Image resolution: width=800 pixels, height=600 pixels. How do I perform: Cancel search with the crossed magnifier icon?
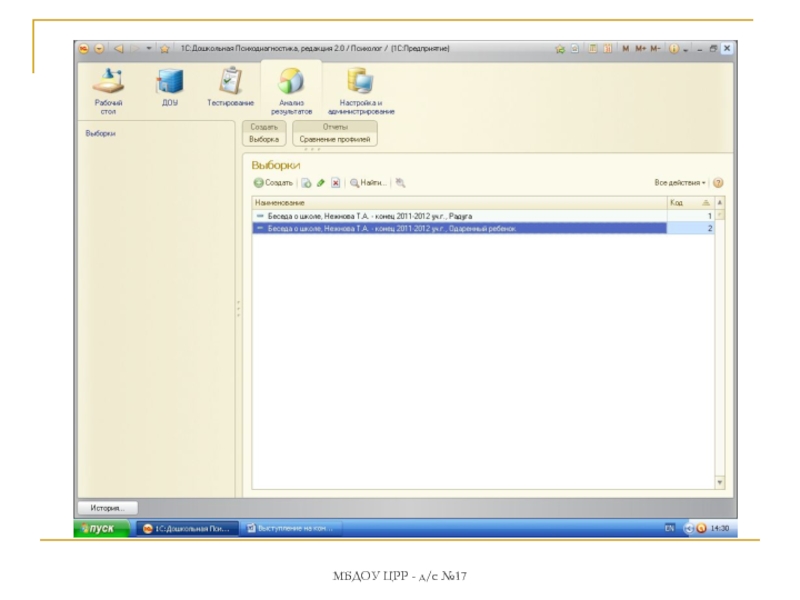pos(401,183)
